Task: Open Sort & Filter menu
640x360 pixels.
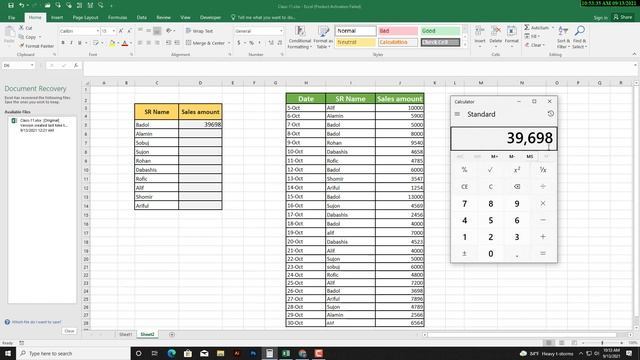Action: click(563, 37)
